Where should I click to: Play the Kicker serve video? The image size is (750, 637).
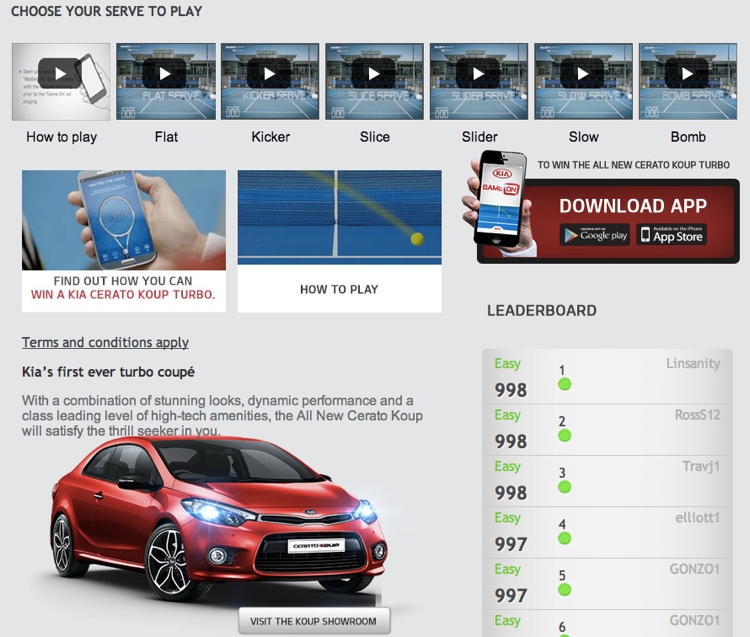click(270, 81)
